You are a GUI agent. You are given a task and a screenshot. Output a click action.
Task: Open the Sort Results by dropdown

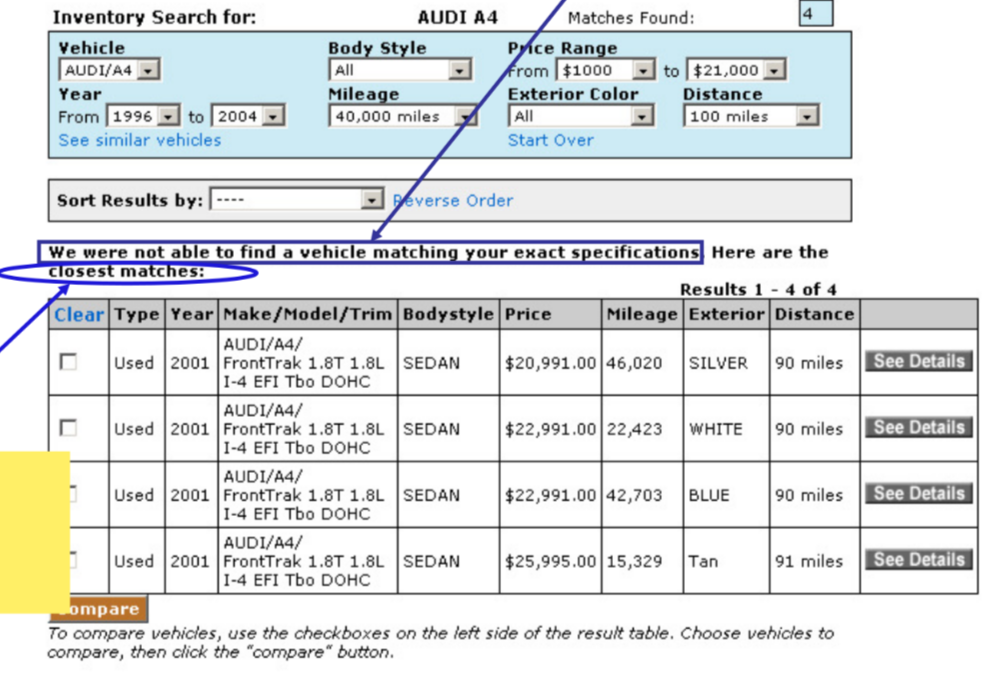pos(297,200)
